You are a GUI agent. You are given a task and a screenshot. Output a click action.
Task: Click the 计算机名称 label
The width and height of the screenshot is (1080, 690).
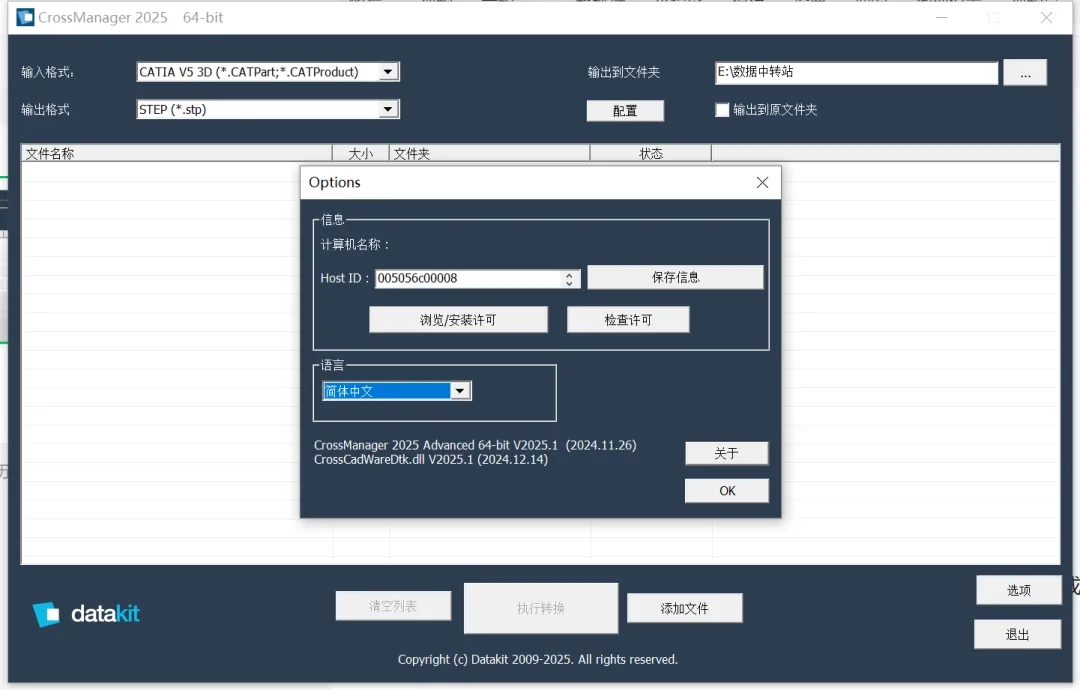[355, 244]
